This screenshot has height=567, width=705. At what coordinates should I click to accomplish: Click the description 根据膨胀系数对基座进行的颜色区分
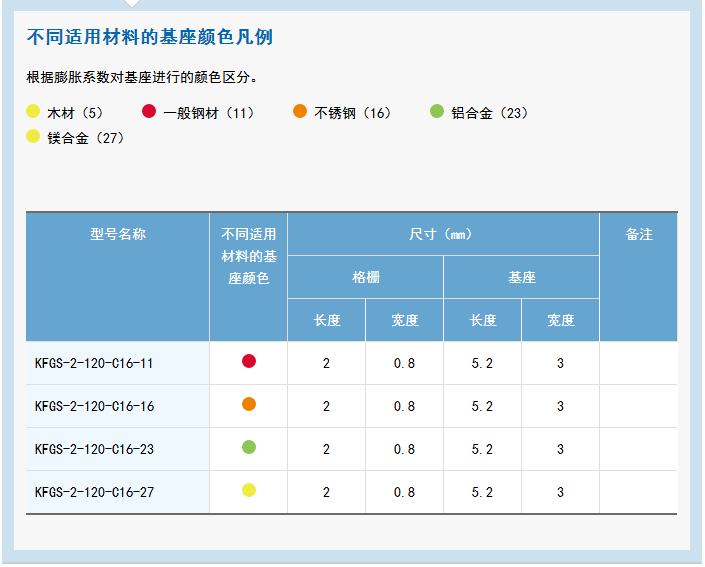[142, 77]
